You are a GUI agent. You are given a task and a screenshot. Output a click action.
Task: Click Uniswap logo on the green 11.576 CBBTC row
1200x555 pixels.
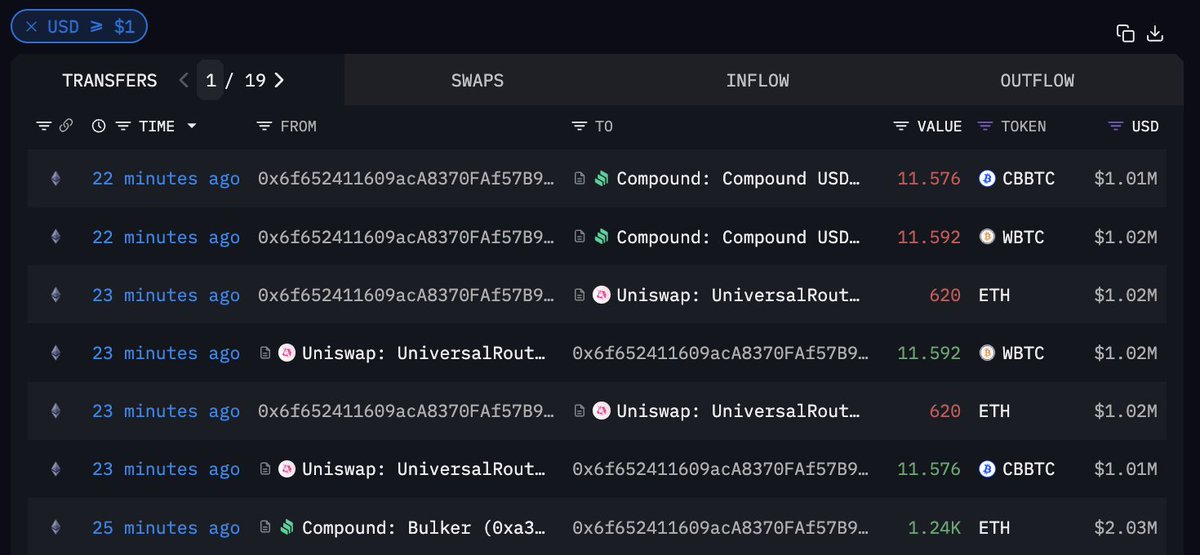[286, 469]
